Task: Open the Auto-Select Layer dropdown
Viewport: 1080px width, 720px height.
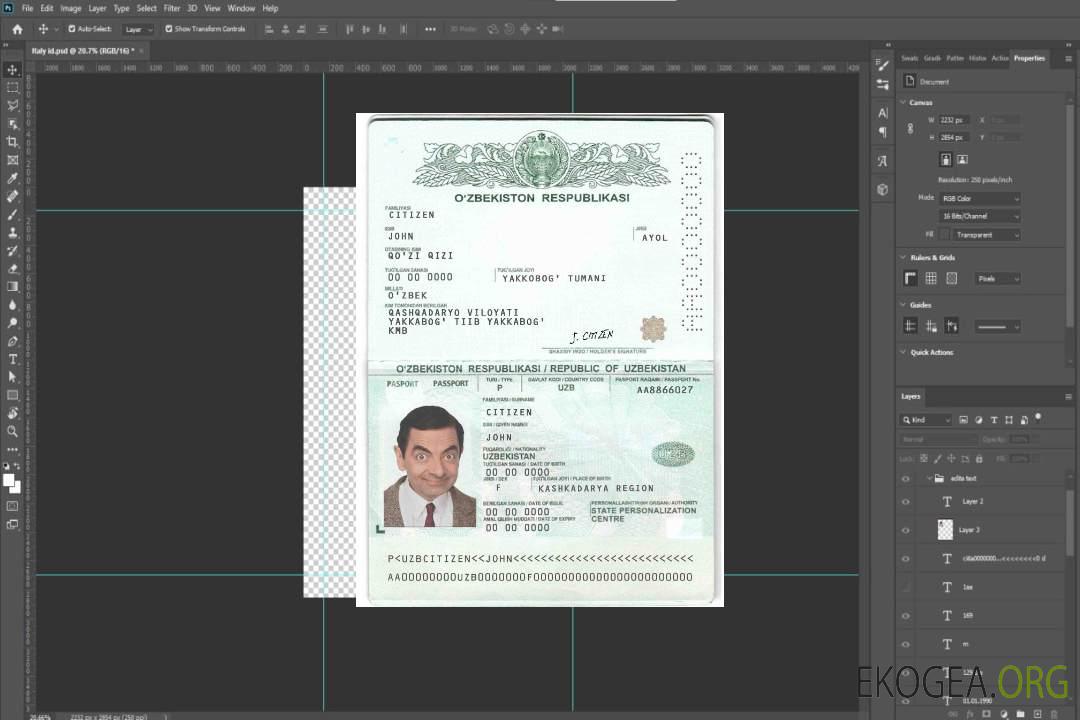Action: [139, 29]
